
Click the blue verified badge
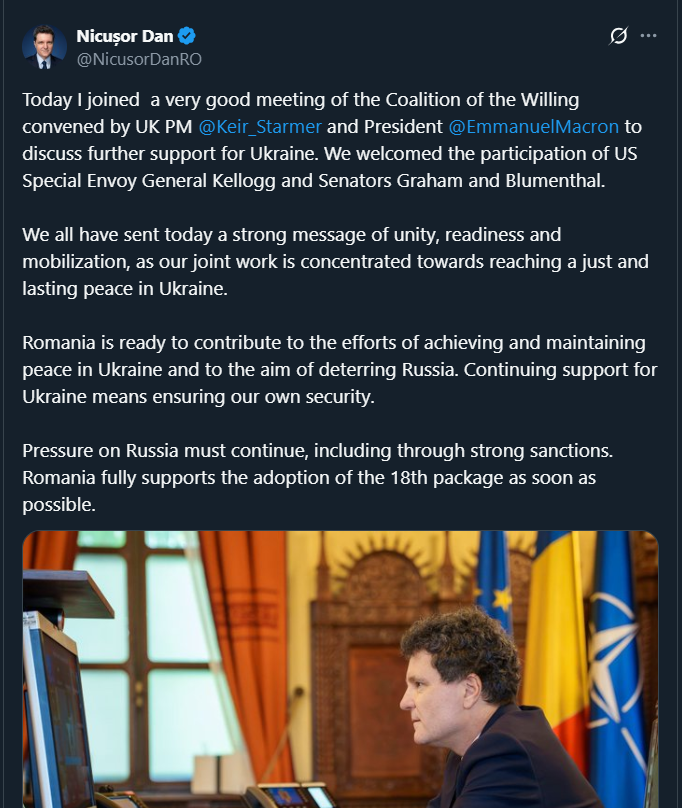click(187, 36)
